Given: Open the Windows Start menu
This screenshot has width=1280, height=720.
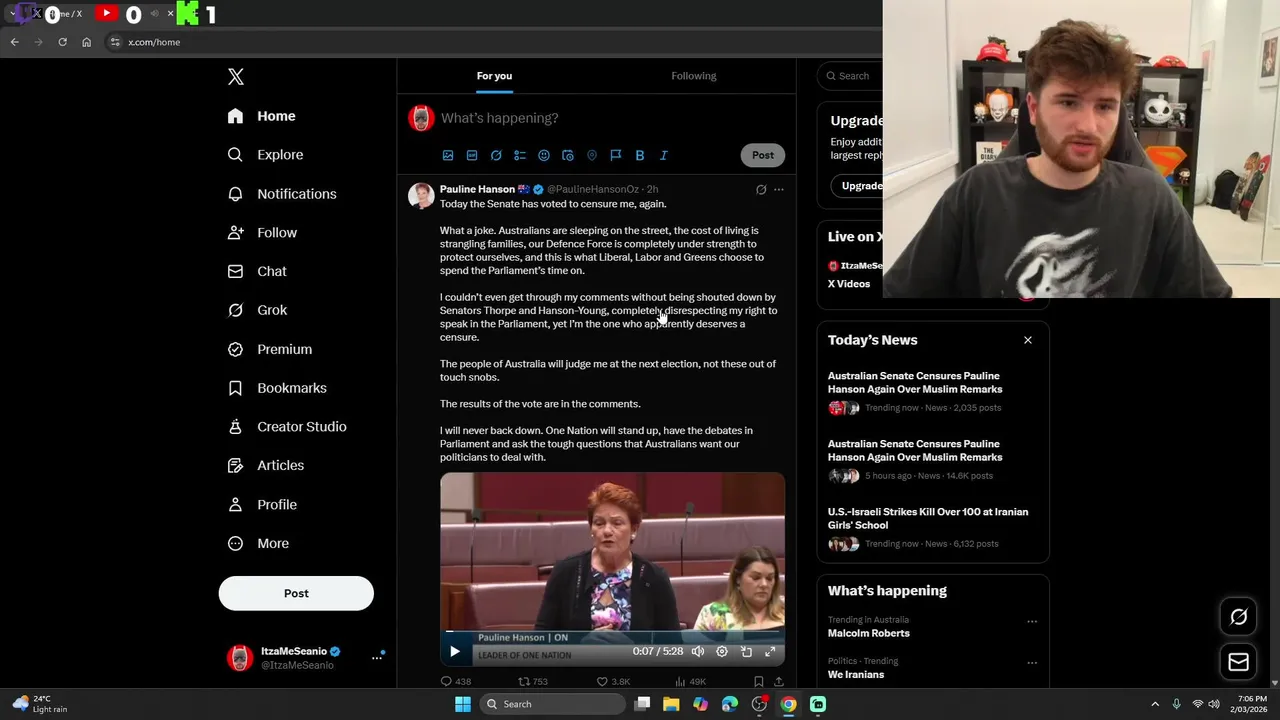Looking at the screenshot, I should click(463, 704).
